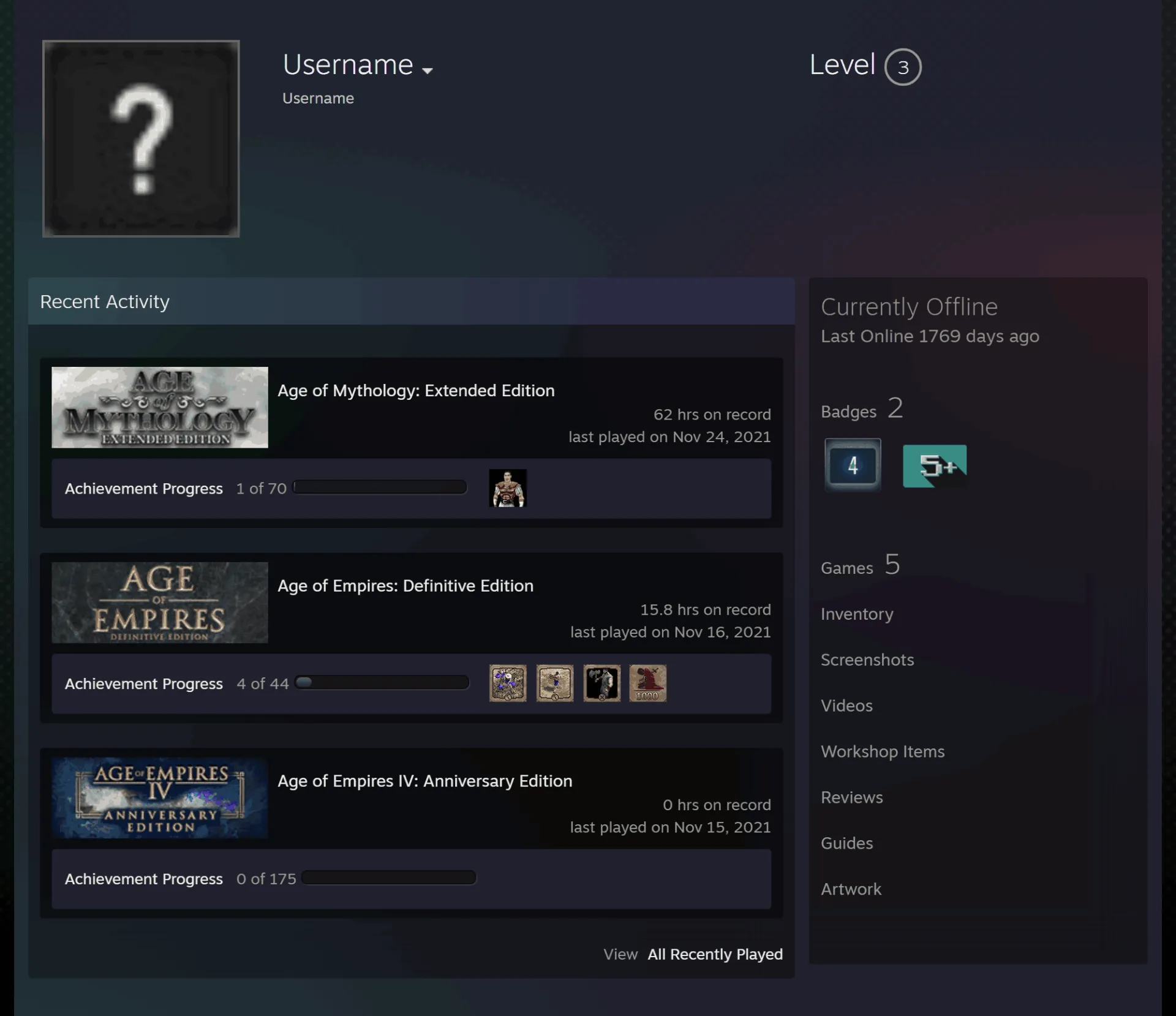Screen dimensions: 1176x1016
Task: Open Age of Empires IV: Anniversary Edition title
Action: click(x=425, y=781)
